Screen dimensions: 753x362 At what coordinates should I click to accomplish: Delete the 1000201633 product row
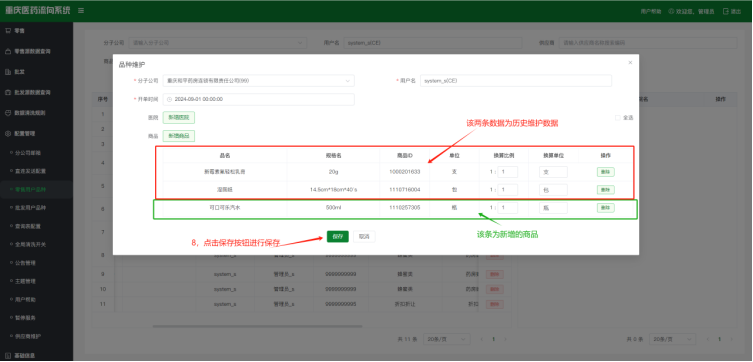606,172
